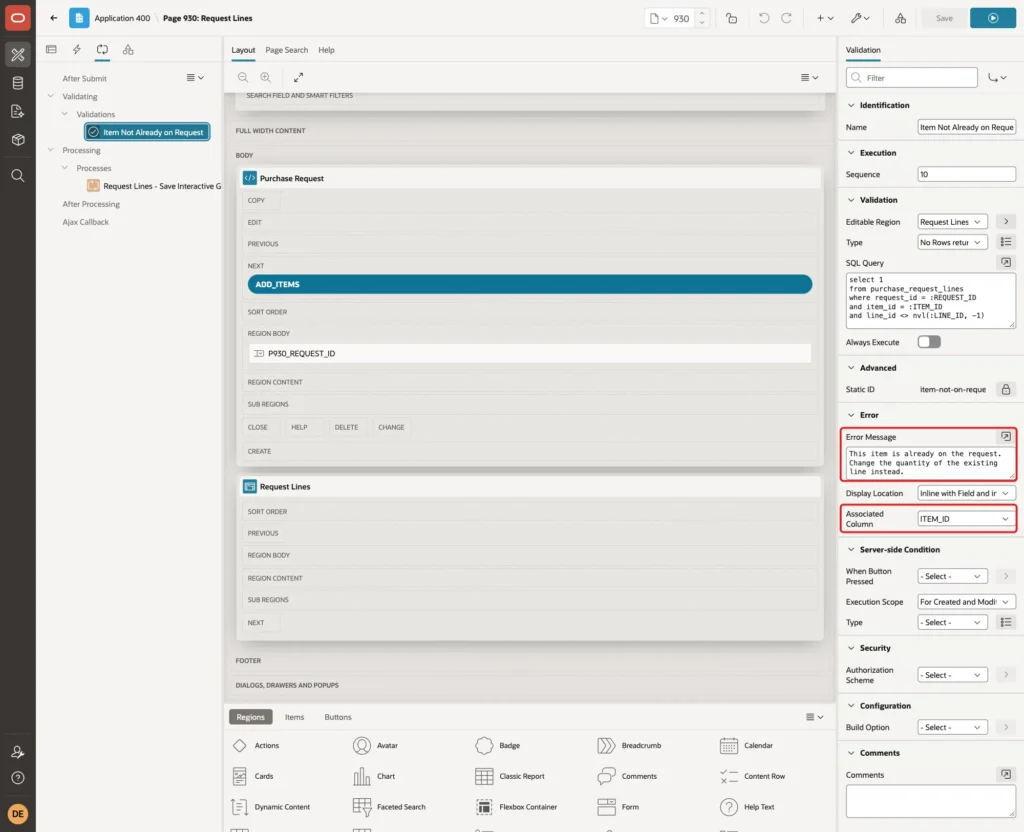Switch to the Dynamic Actions lightning tab
This screenshot has height=832, width=1024.
click(76, 50)
